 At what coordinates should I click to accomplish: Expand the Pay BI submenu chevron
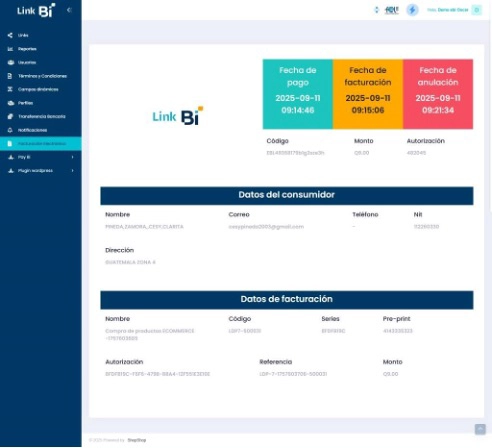[x=72, y=157]
